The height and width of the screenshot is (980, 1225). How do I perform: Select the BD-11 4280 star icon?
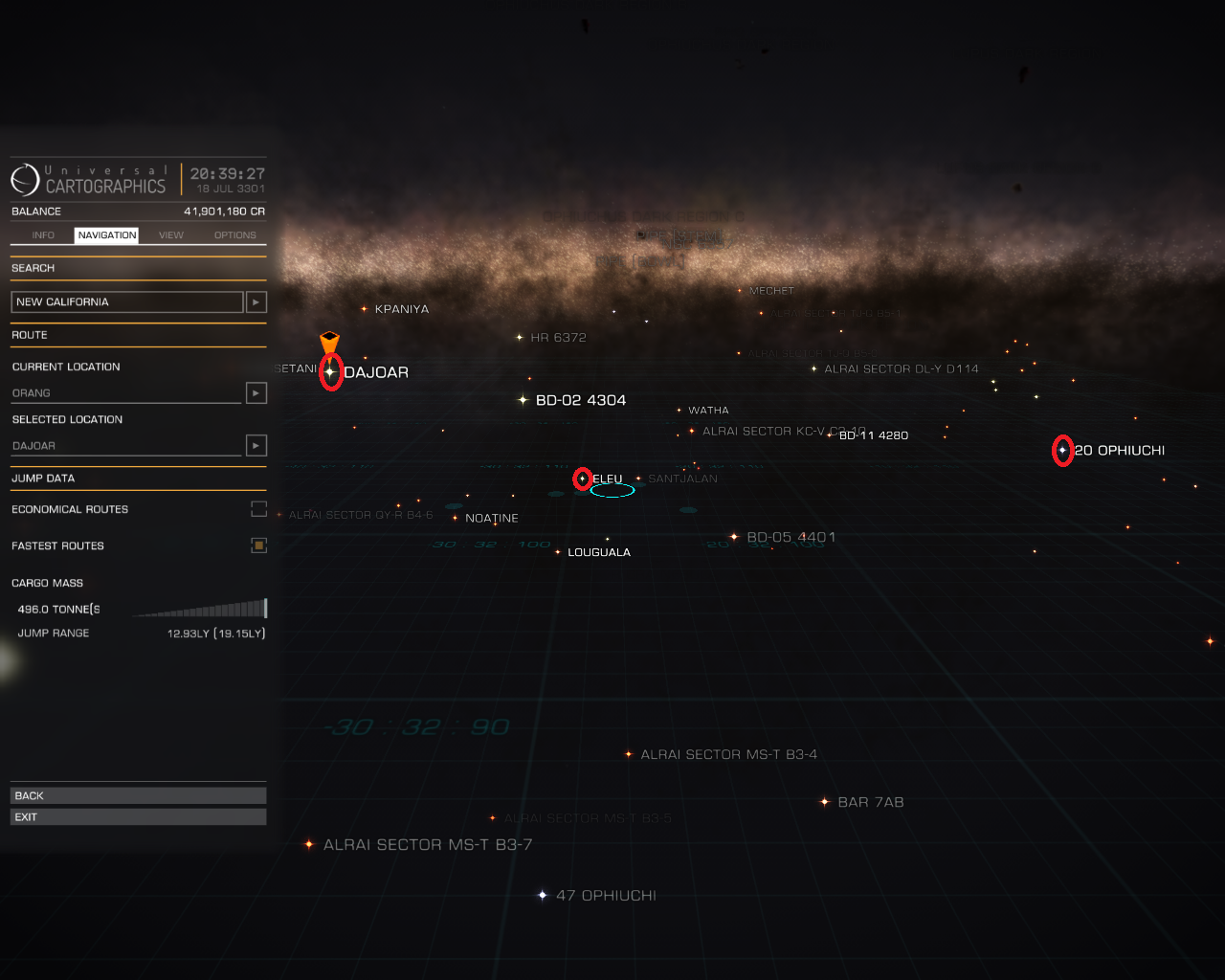(x=830, y=435)
